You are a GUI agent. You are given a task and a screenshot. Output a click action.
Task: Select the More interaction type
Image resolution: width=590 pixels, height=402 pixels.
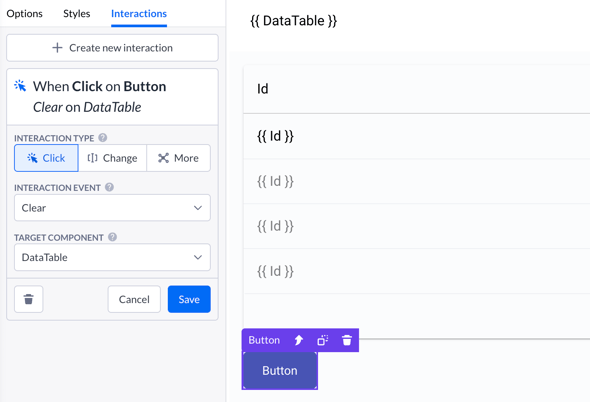(178, 158)
